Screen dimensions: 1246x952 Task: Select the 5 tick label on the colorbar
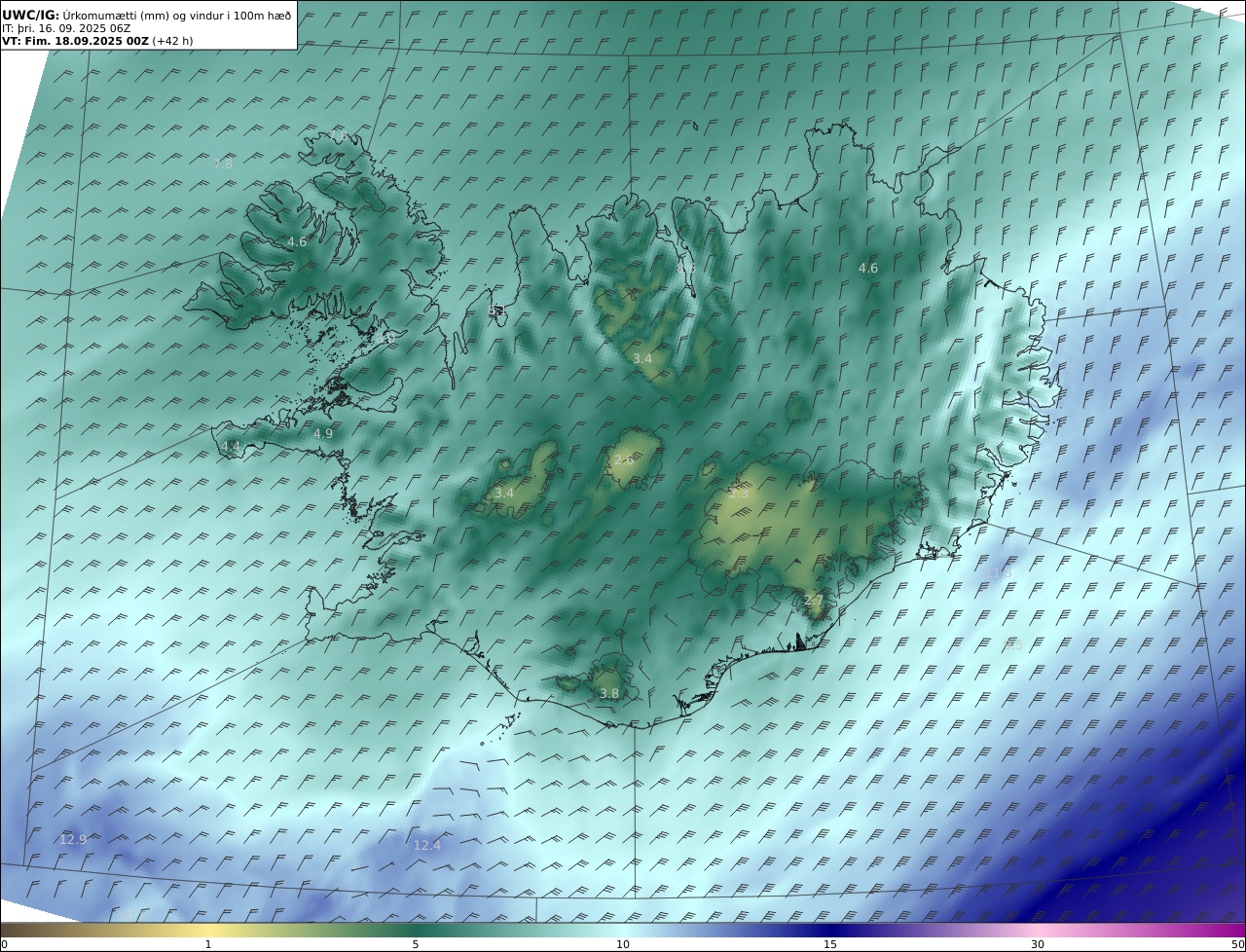click(416, 944)
